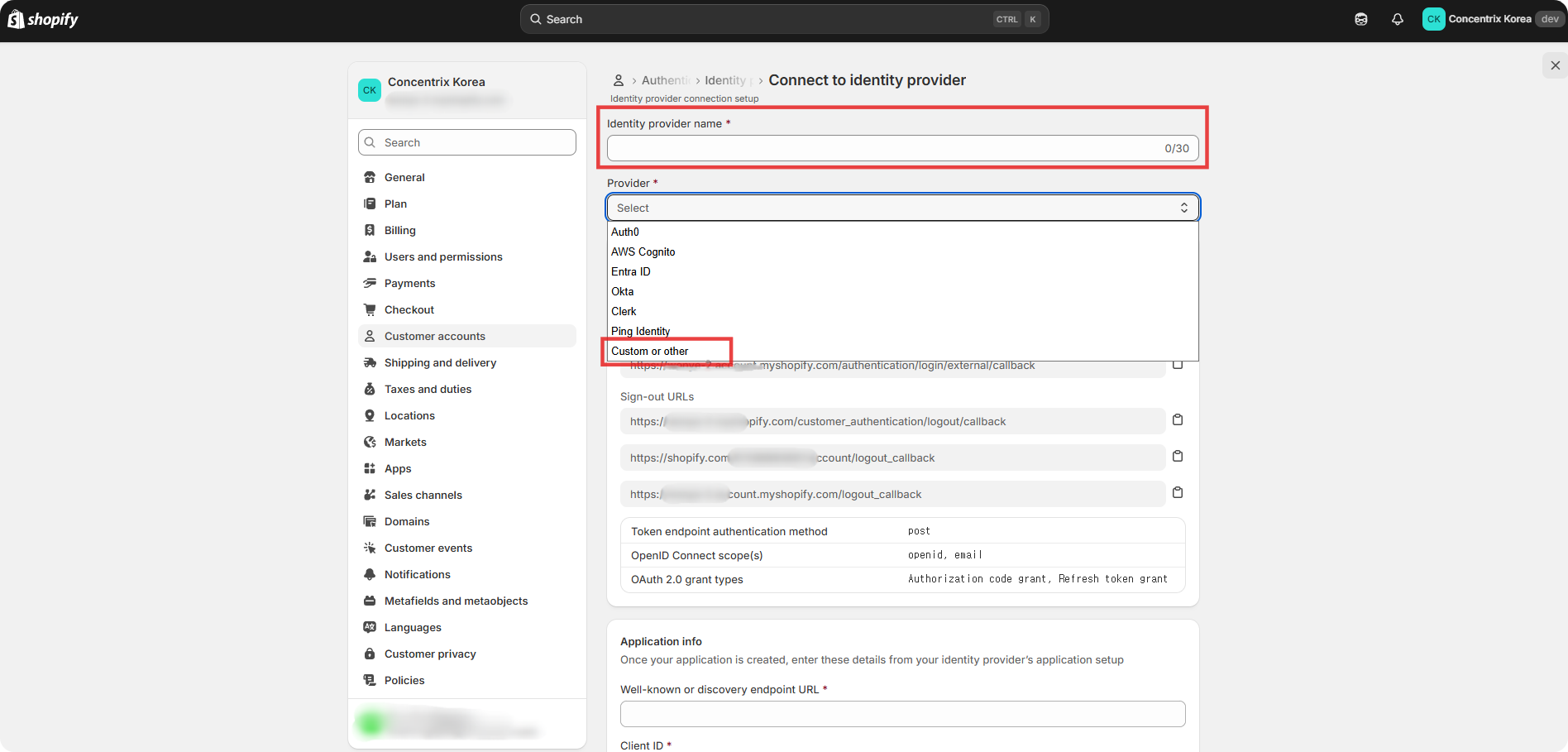The height and width of the screenshot is (752, 1568).
Task: Open Taxes and duties settings
Action: pos(467,389)
